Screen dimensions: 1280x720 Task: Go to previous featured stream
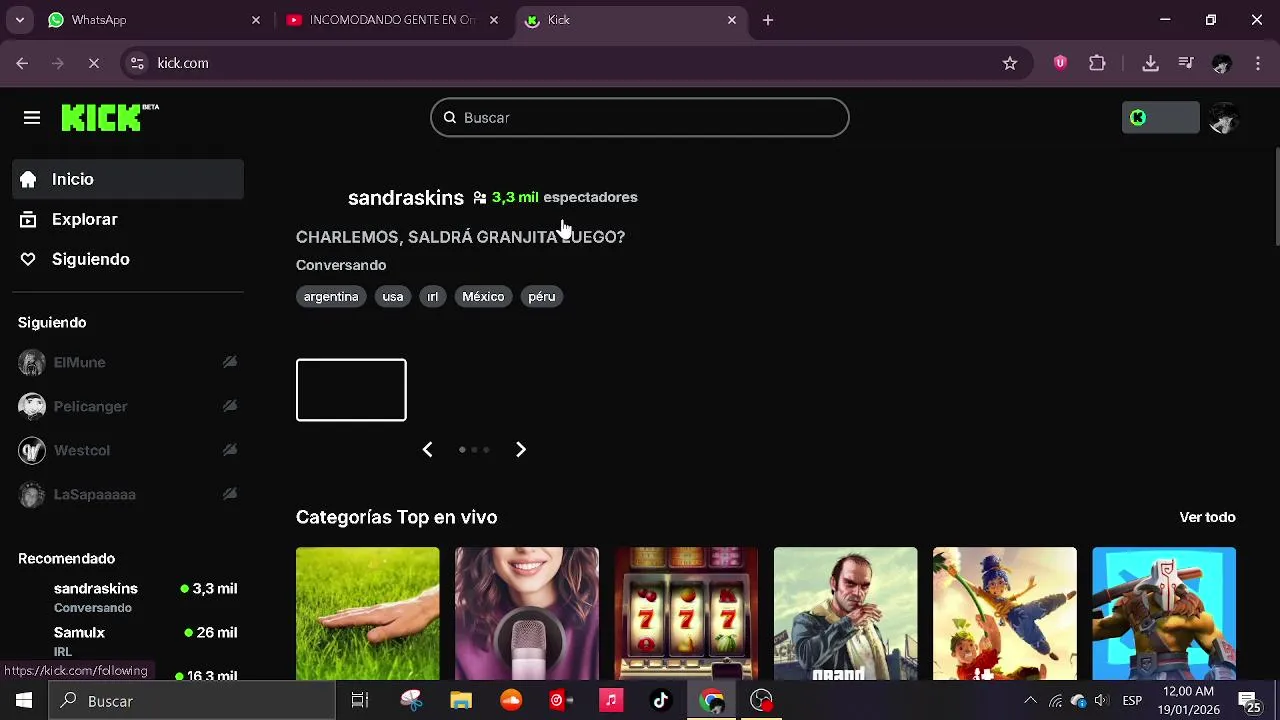pyautogui.click(x=427, y=450)
